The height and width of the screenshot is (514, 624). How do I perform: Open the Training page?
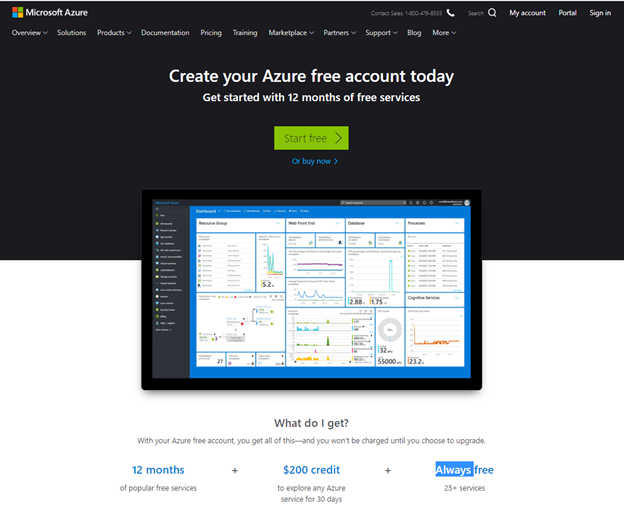[x=245, y=33]
